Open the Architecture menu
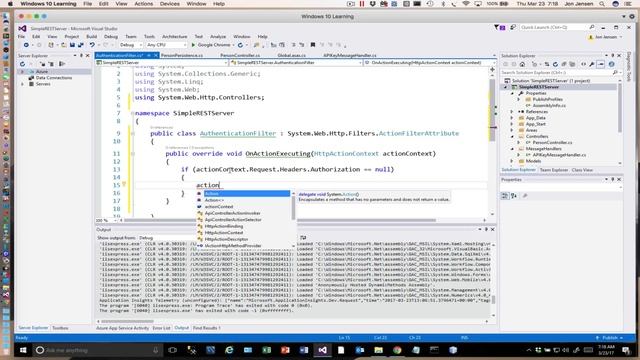Viewport: 640px width, 360px height. 175,37
